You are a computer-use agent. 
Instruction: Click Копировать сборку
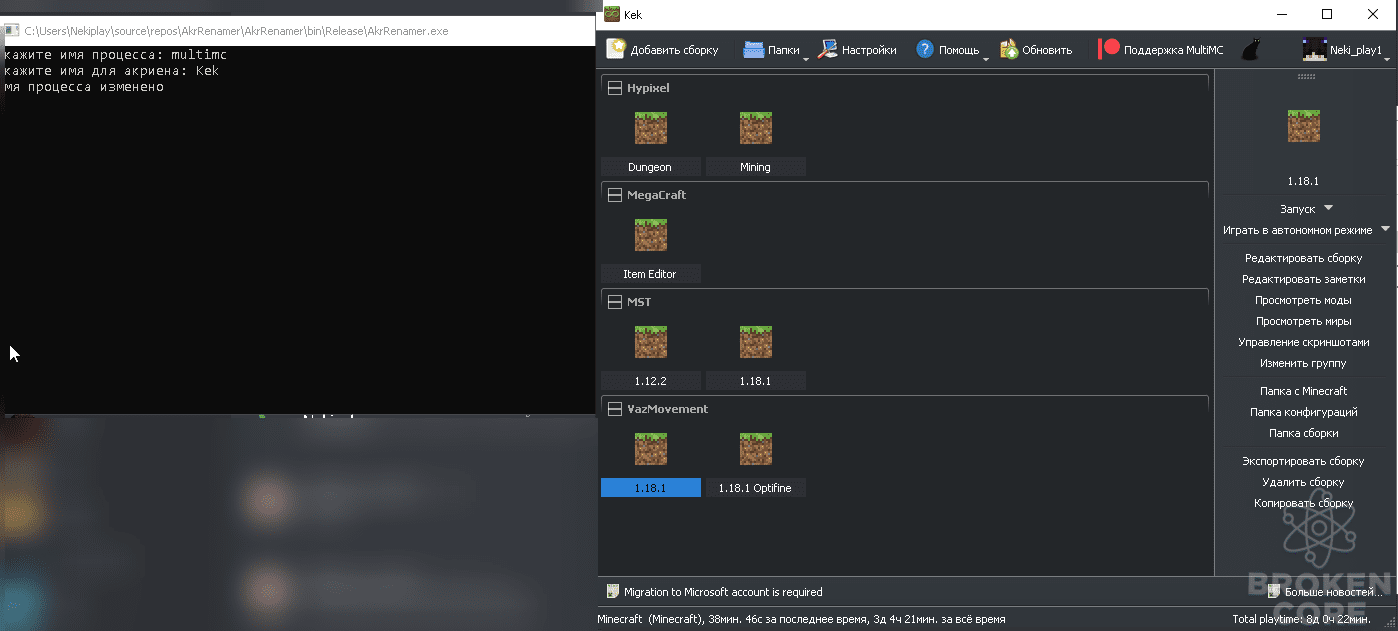(x=1303, y=503)
